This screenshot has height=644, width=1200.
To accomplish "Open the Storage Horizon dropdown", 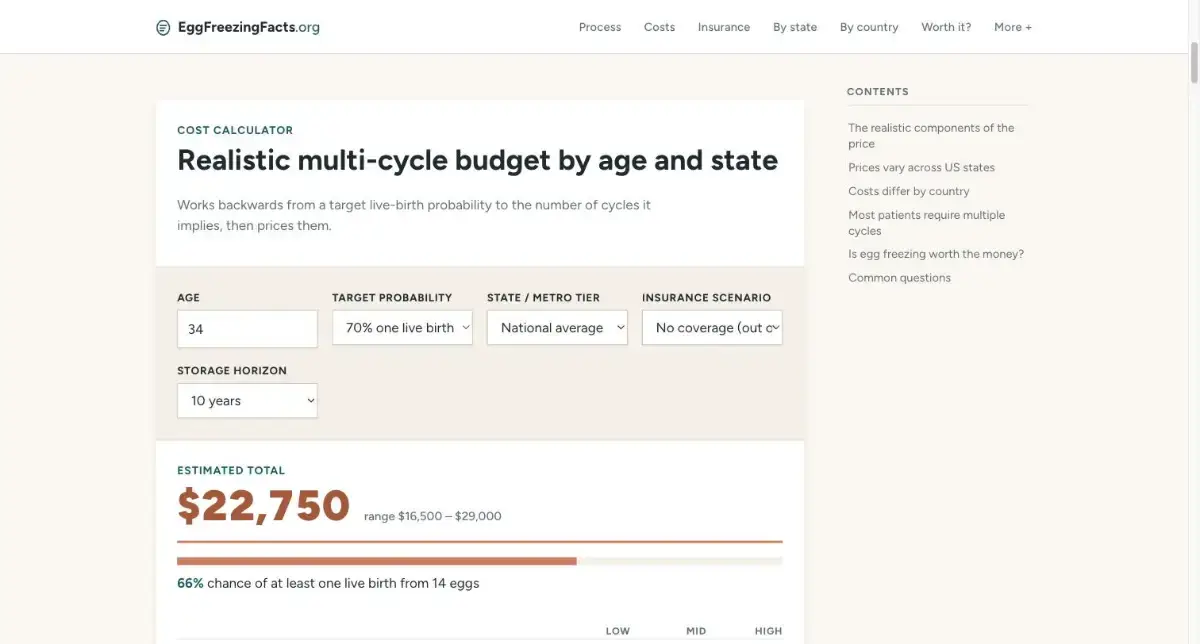I will tap(247, 401).
